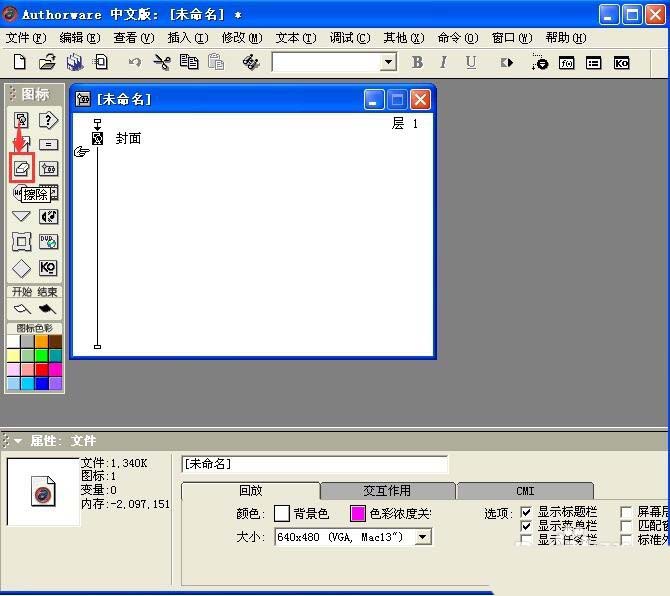Image resolution: width=670 pixels, height=596 pixels.
Task: Click the Save All toolbar icon
Action: [x=75, y=62]
